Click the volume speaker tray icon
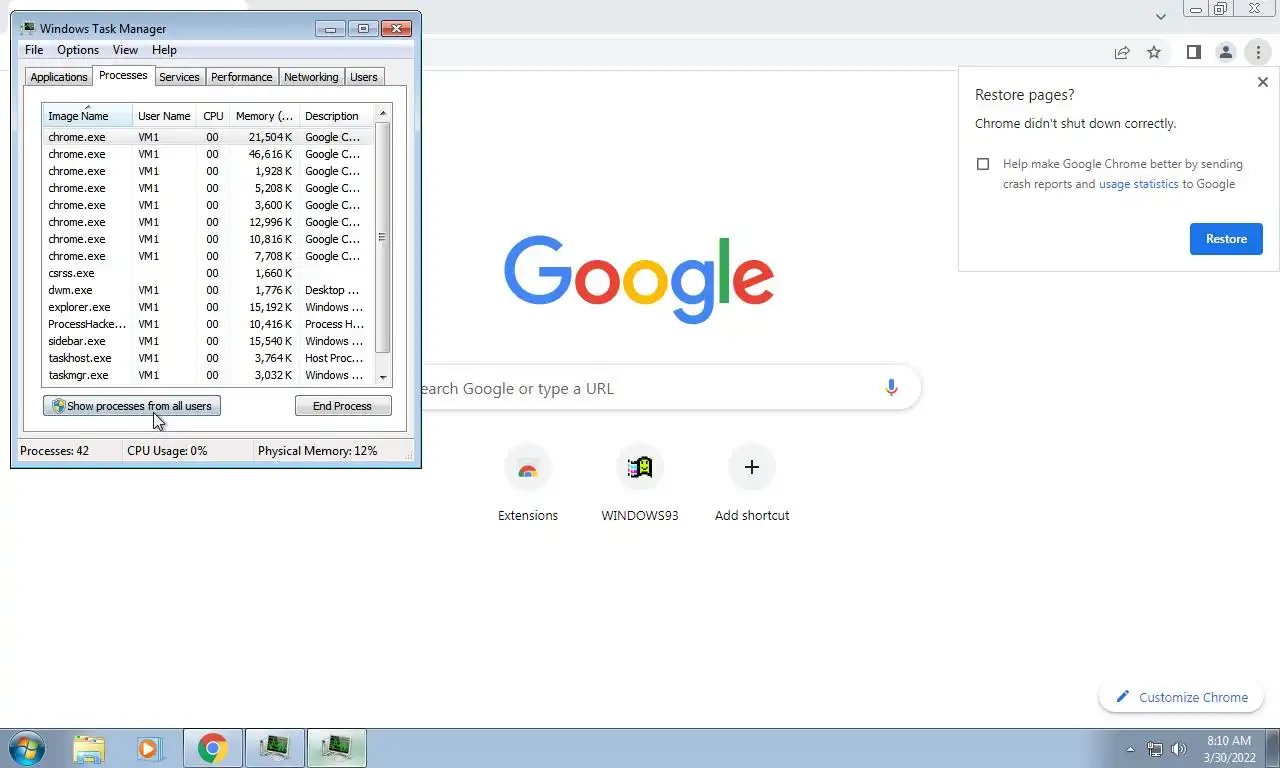Viewport: 1280px width, 768px height. (1179, 749)
